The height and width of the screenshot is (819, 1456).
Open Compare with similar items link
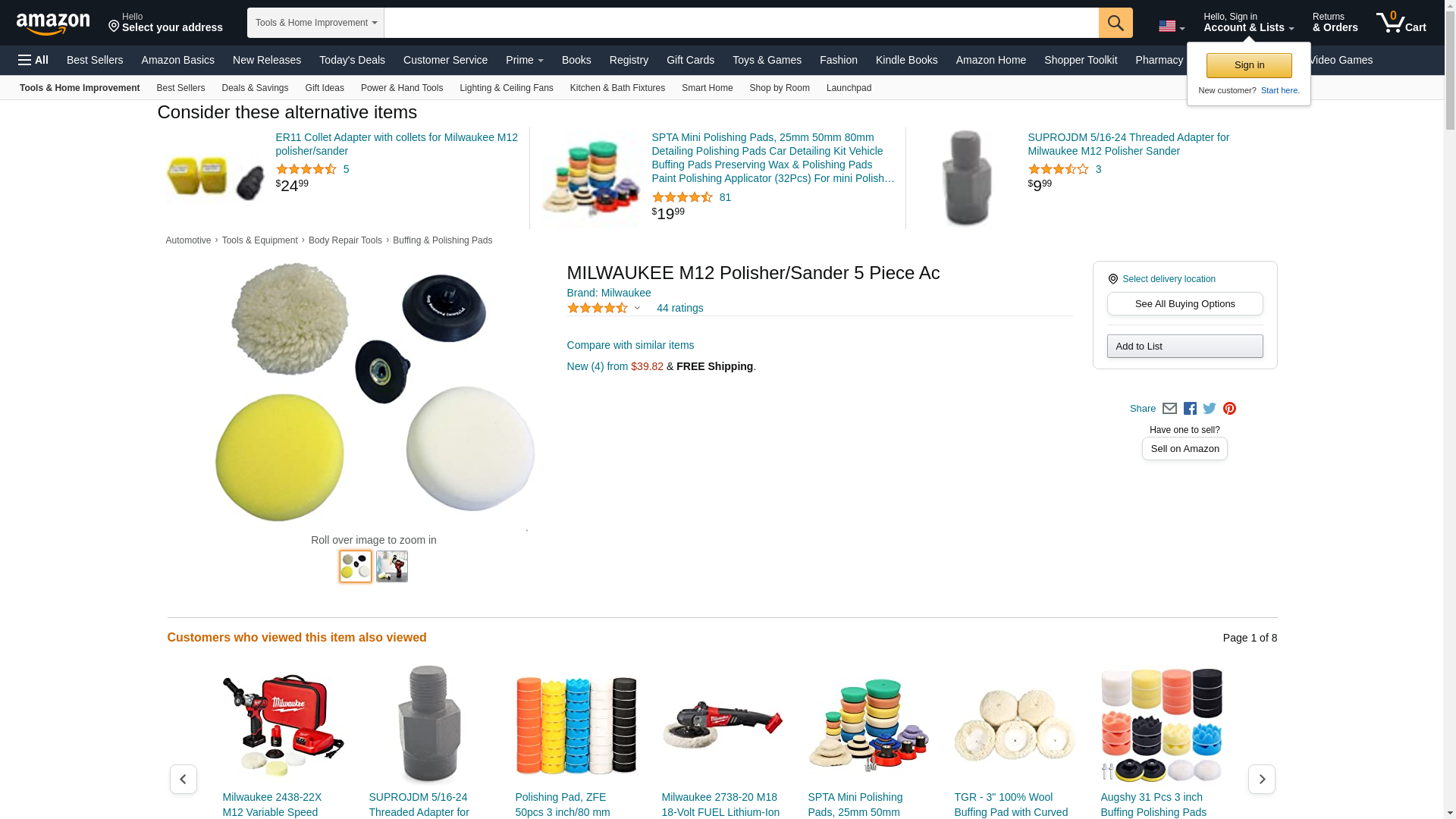[x=630, y=345]
